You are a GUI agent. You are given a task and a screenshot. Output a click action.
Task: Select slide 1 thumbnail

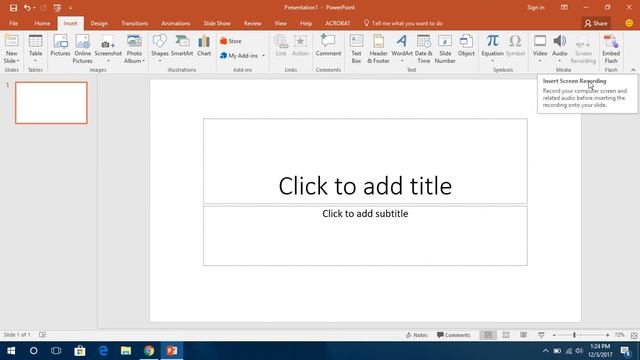51,102
